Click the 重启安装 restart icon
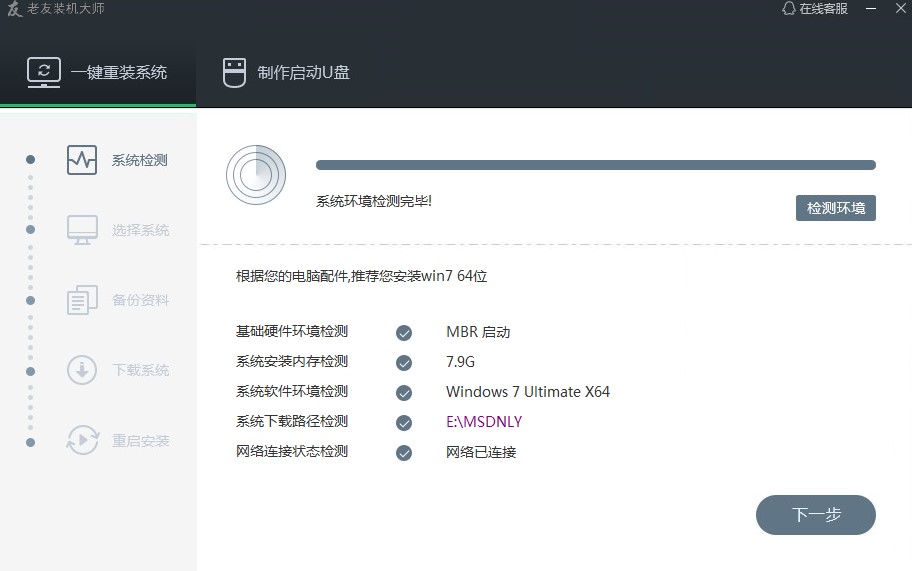The width and height of the screenshot is (912, 571). [82, 440]
